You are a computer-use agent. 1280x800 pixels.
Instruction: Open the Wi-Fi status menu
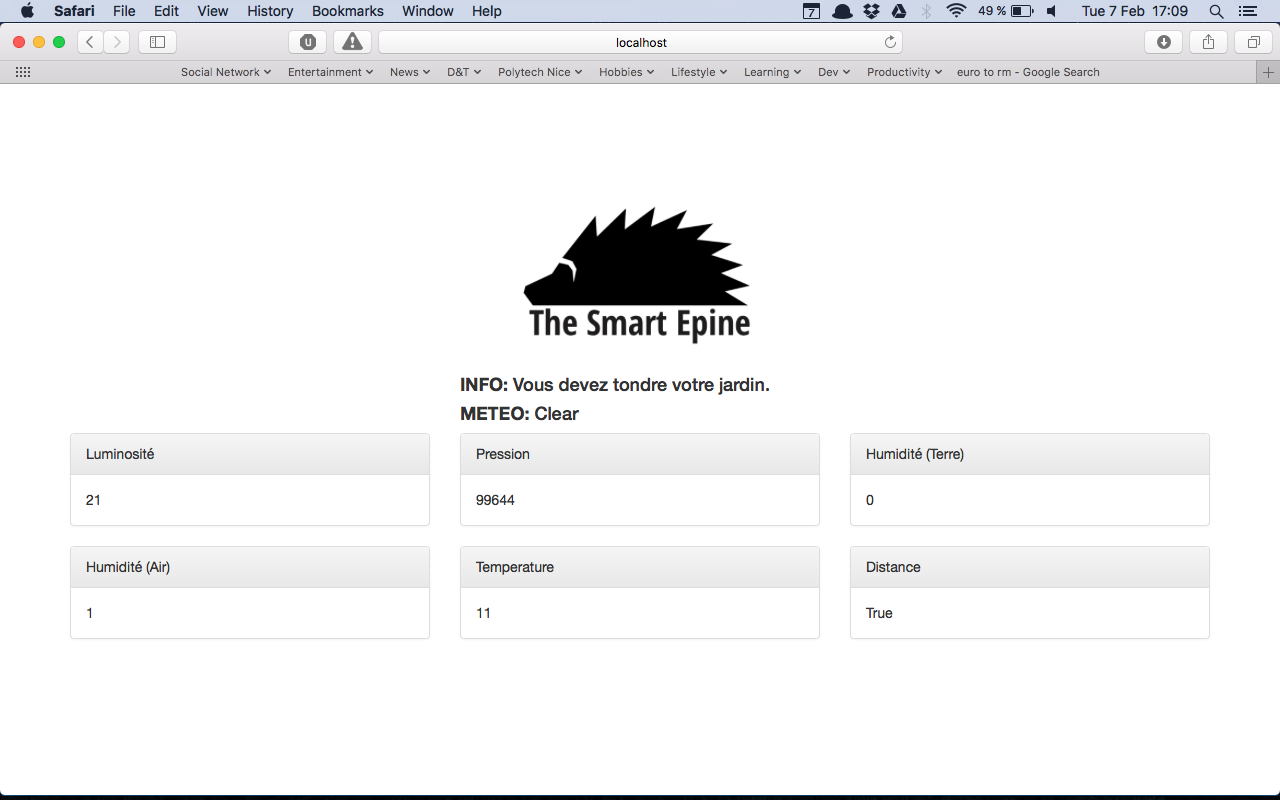(957, 11)
